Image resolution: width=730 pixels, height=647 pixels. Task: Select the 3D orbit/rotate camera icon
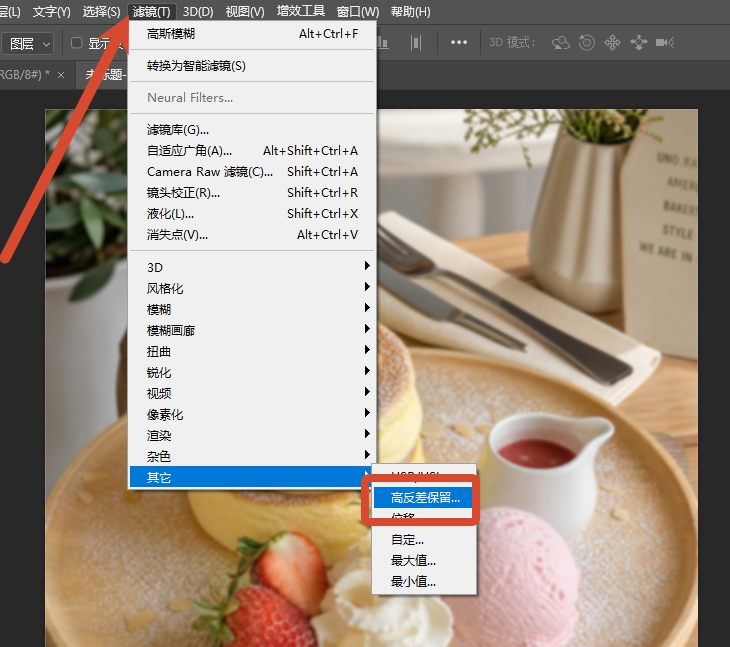(x=561, y=43)
